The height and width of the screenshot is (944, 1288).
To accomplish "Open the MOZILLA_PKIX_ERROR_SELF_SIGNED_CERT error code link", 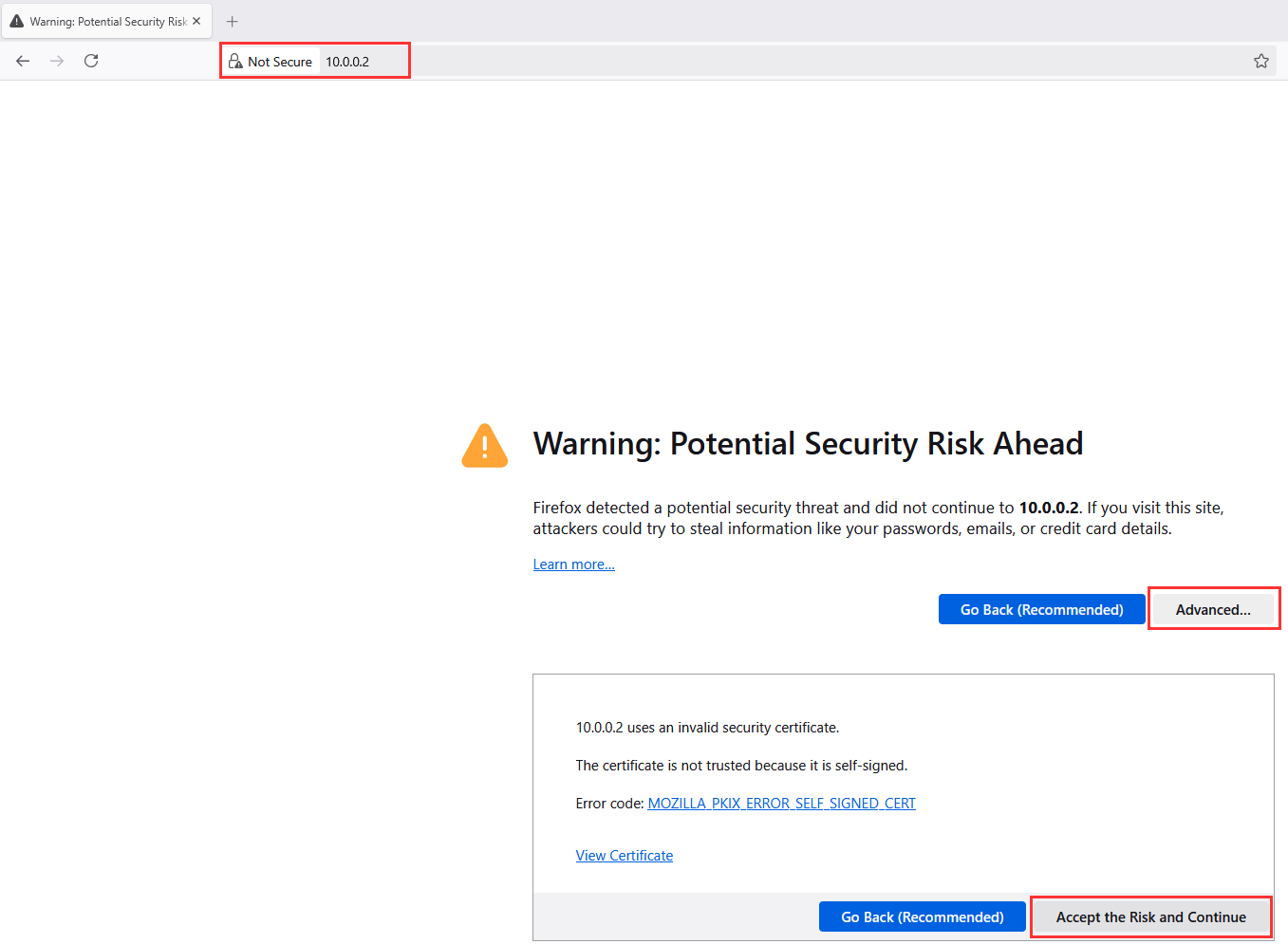I will click(781, 804).
